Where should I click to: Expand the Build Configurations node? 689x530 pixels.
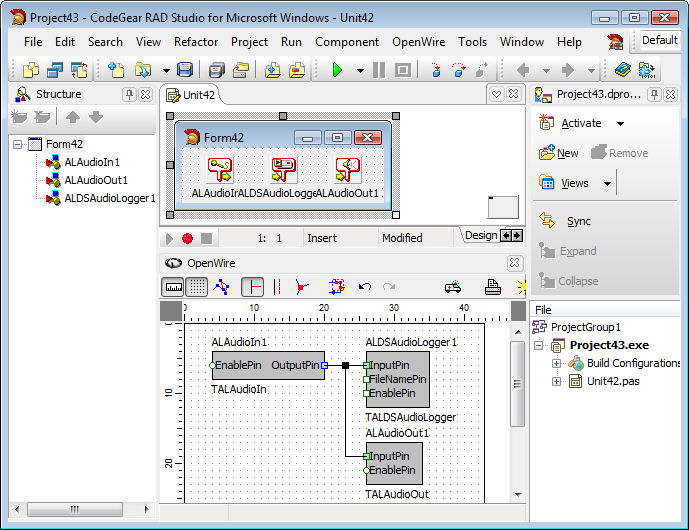(557, 363)
